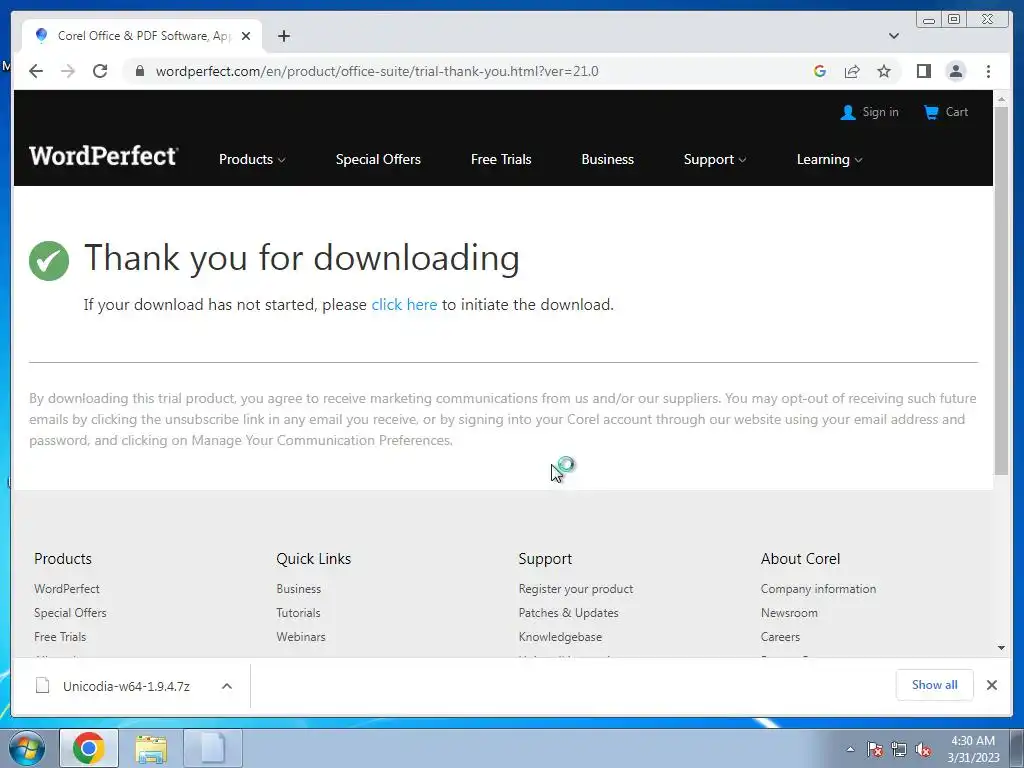1024x768 pixels.
Task: Open Company information link
Action: 818,588
